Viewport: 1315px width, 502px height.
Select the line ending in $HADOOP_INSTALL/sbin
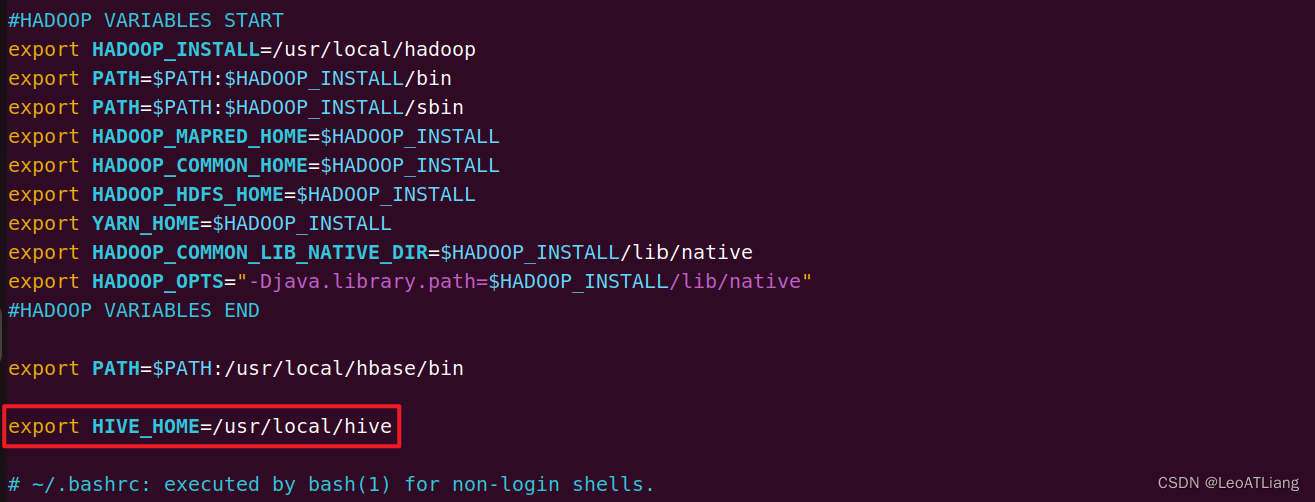(x=236, y=107)
